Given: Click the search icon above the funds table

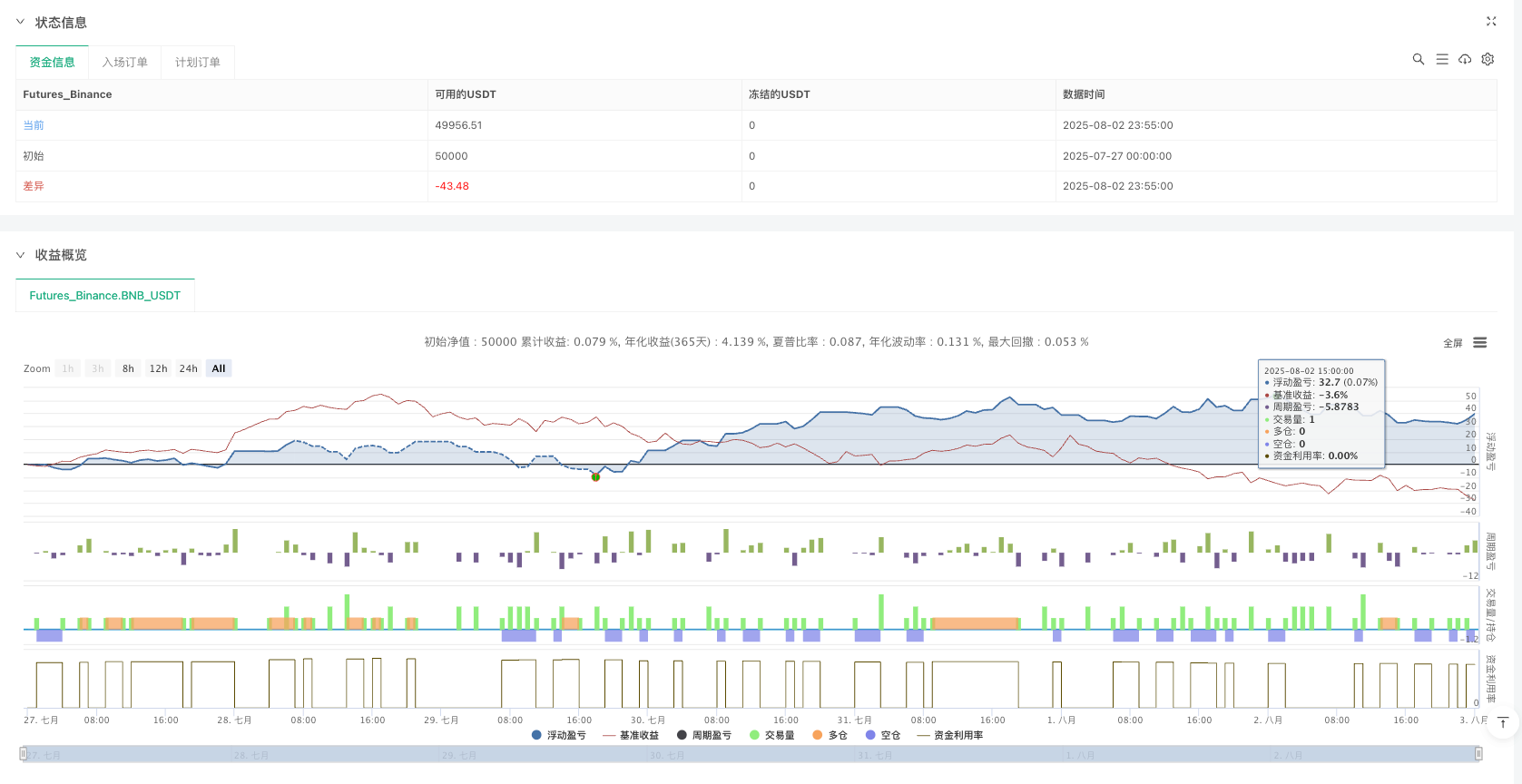Looking at the screenshot, I should 1418,59.
